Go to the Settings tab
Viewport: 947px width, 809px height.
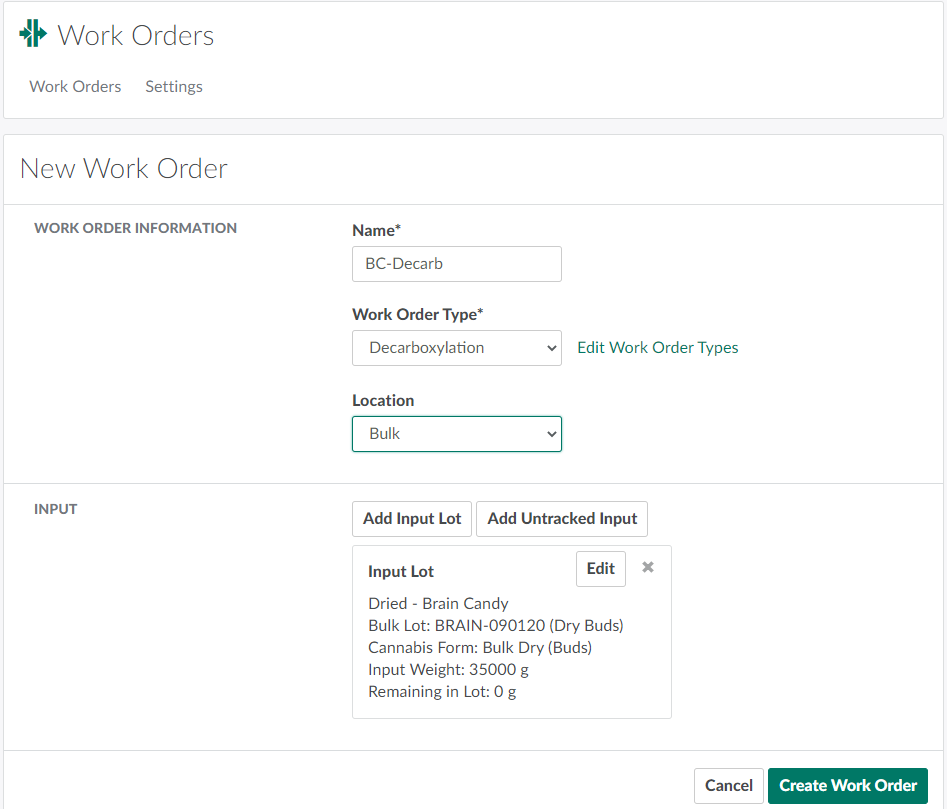(x=174, y=87)
